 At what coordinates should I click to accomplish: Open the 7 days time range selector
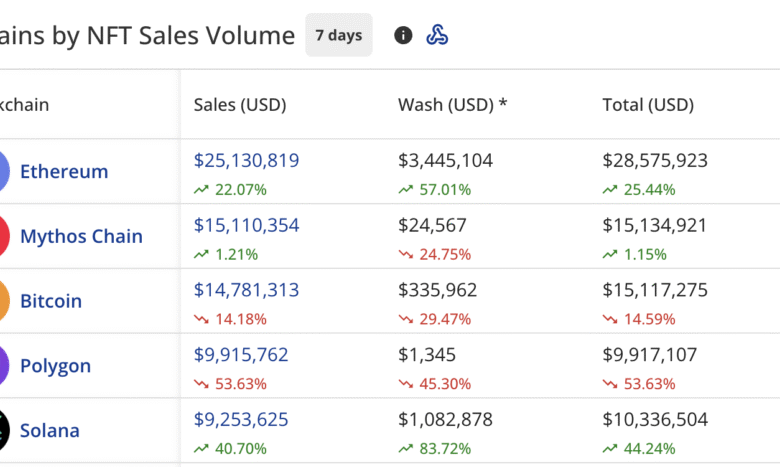coord(339,35)
